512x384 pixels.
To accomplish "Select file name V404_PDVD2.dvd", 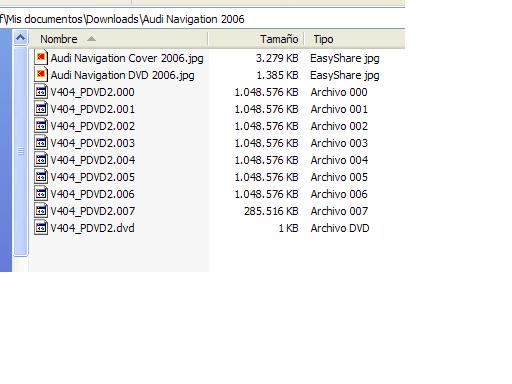I will click(x=92, y=228).
